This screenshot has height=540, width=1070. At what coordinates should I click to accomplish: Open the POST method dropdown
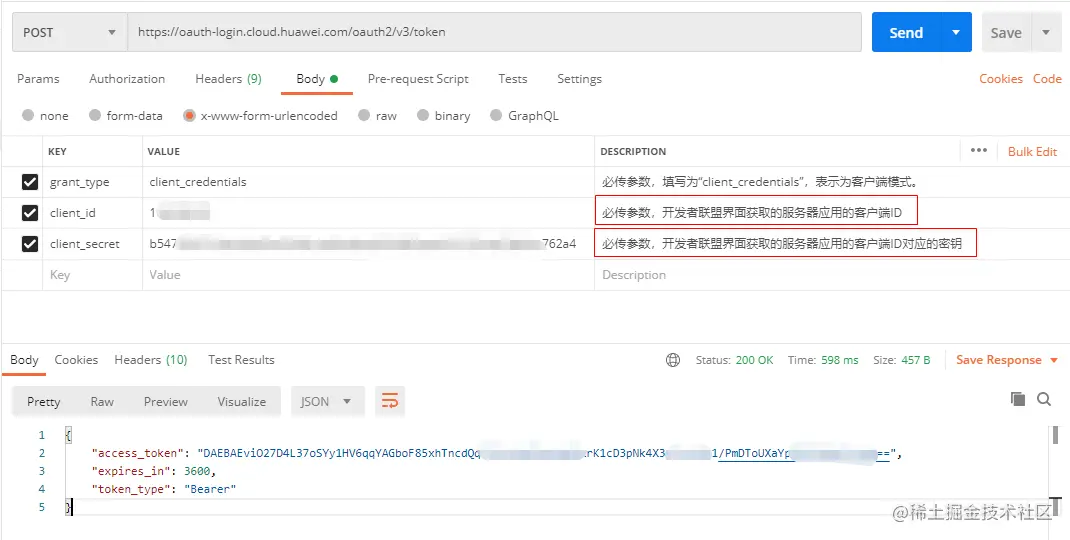point(70,33)
